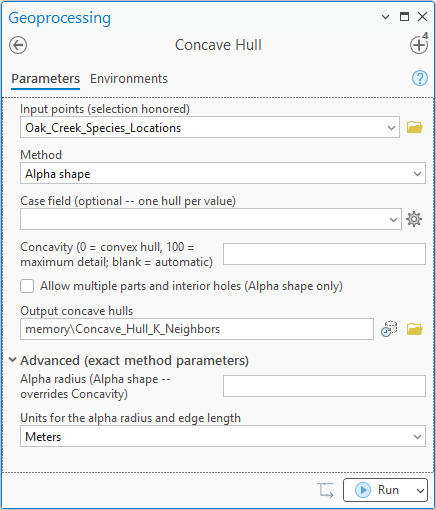Click the Concave Hull tool title
The height and width of the screenshot is (510, 436).
click(218, 45)
